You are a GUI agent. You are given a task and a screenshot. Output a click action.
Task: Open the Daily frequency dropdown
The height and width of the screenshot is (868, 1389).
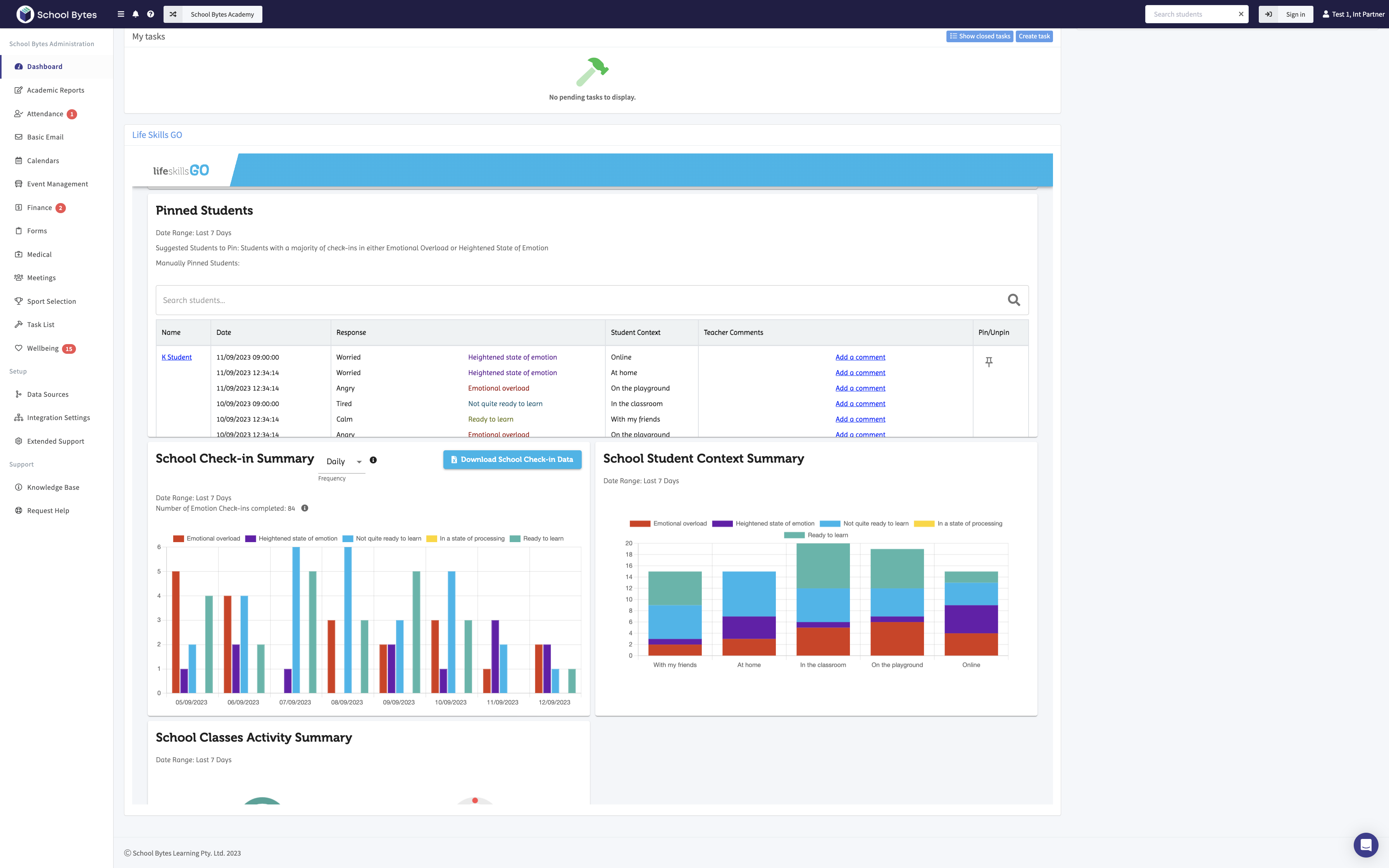pyautogui.click(x=343, y=462)
